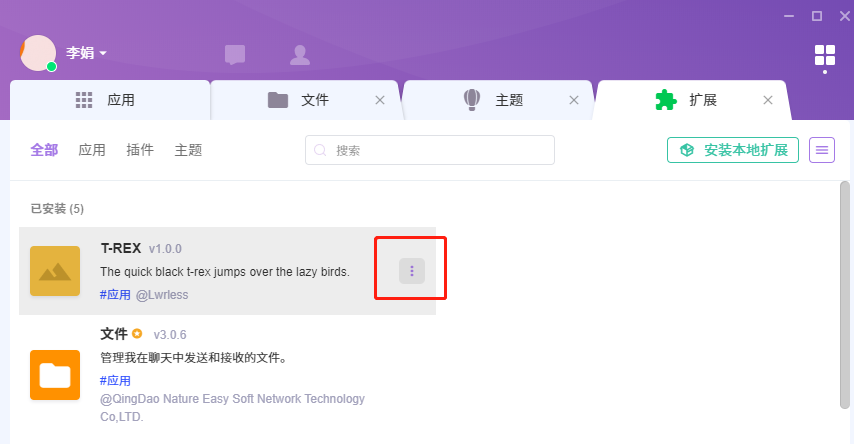Open the list menu button beside install

click(822, 150)
